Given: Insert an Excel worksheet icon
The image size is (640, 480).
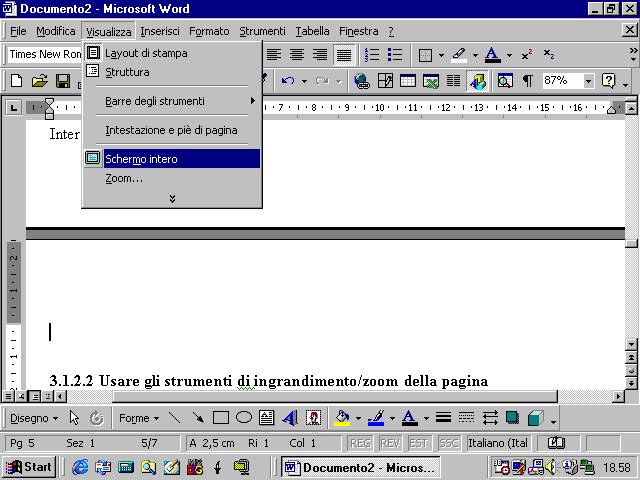Looking at the screenshot, I should coord(431,81).
